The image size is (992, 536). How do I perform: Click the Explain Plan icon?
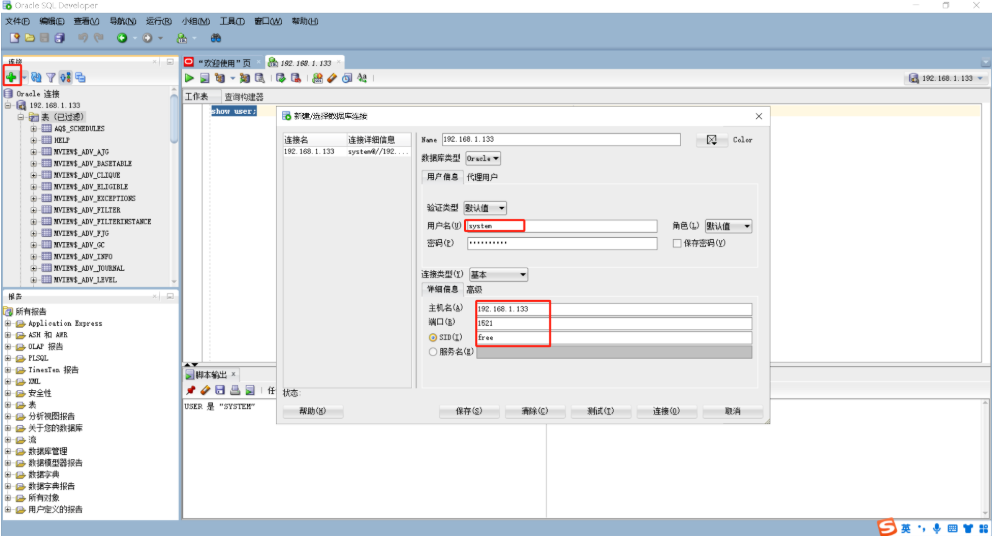pyautogui.click(x=220, y=78)
